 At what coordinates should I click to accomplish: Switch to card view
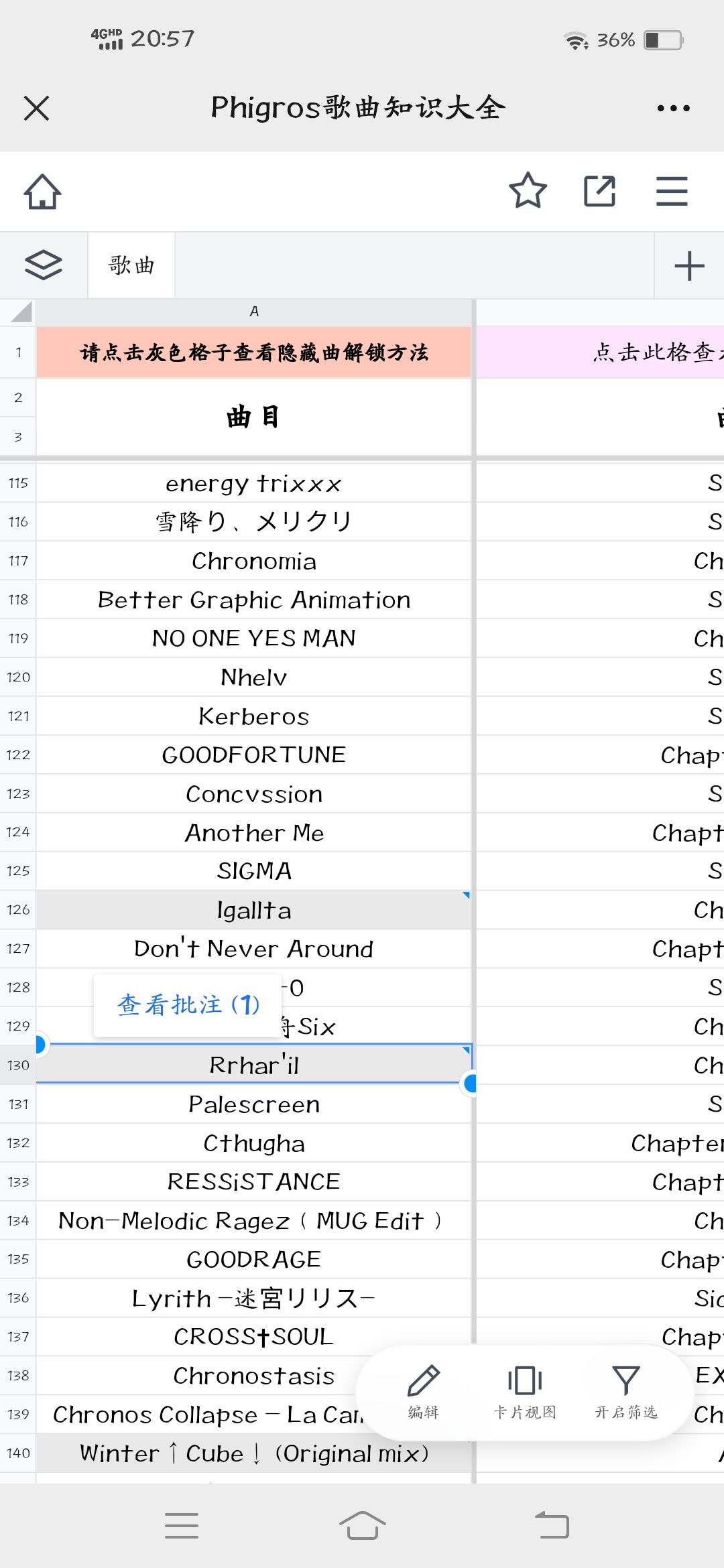coord(525,1391)
